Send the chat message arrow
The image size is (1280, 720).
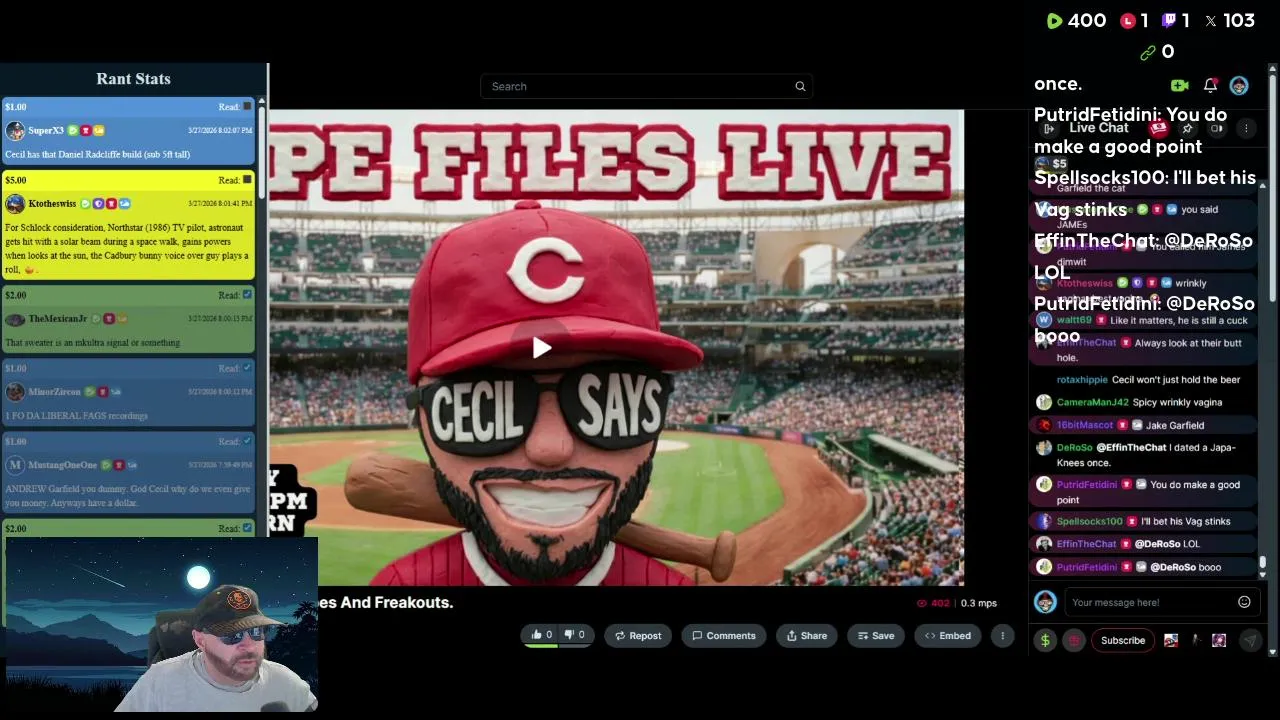(x=1250, y=641)
